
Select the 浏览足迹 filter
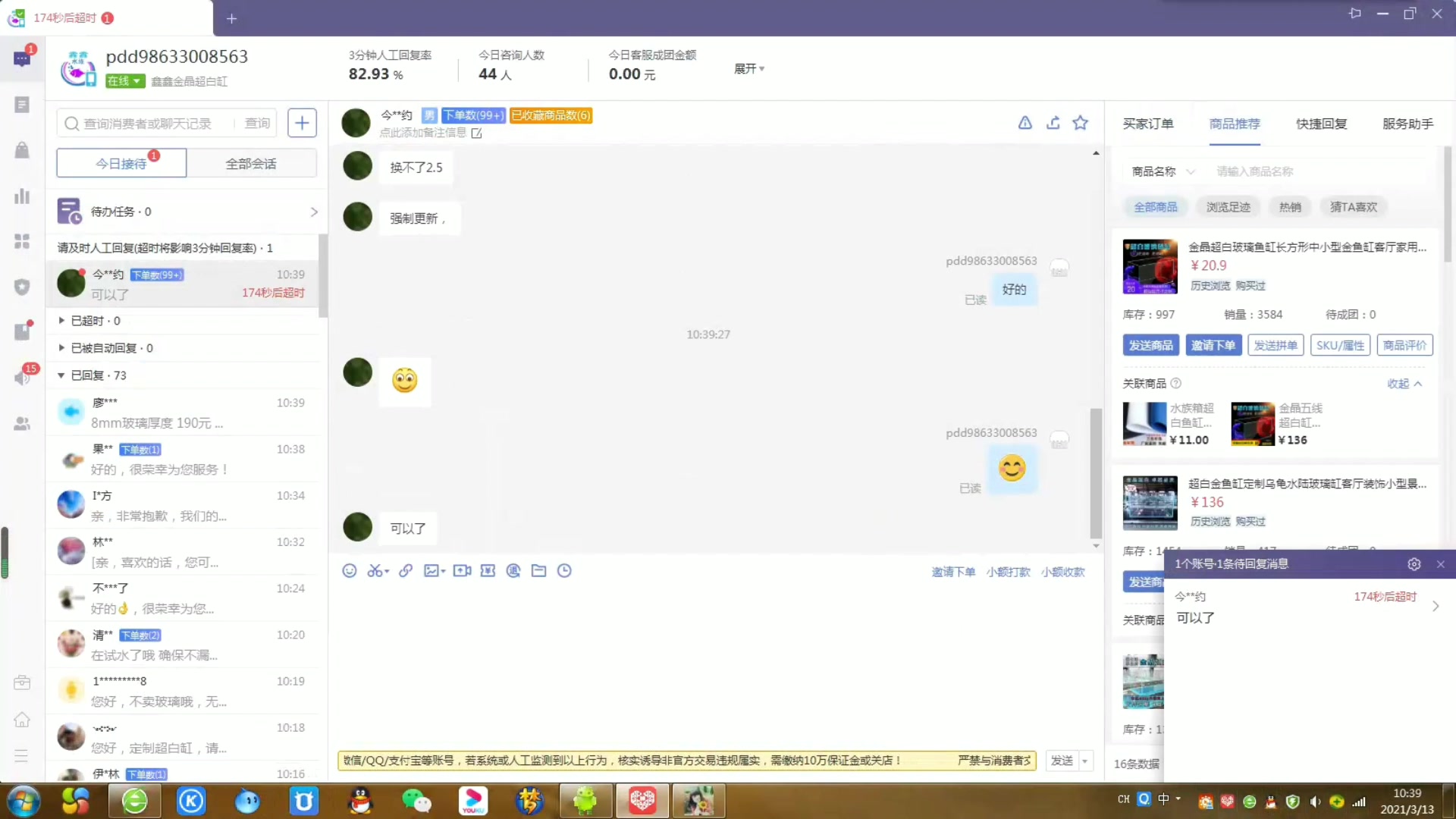(1228, 207)
